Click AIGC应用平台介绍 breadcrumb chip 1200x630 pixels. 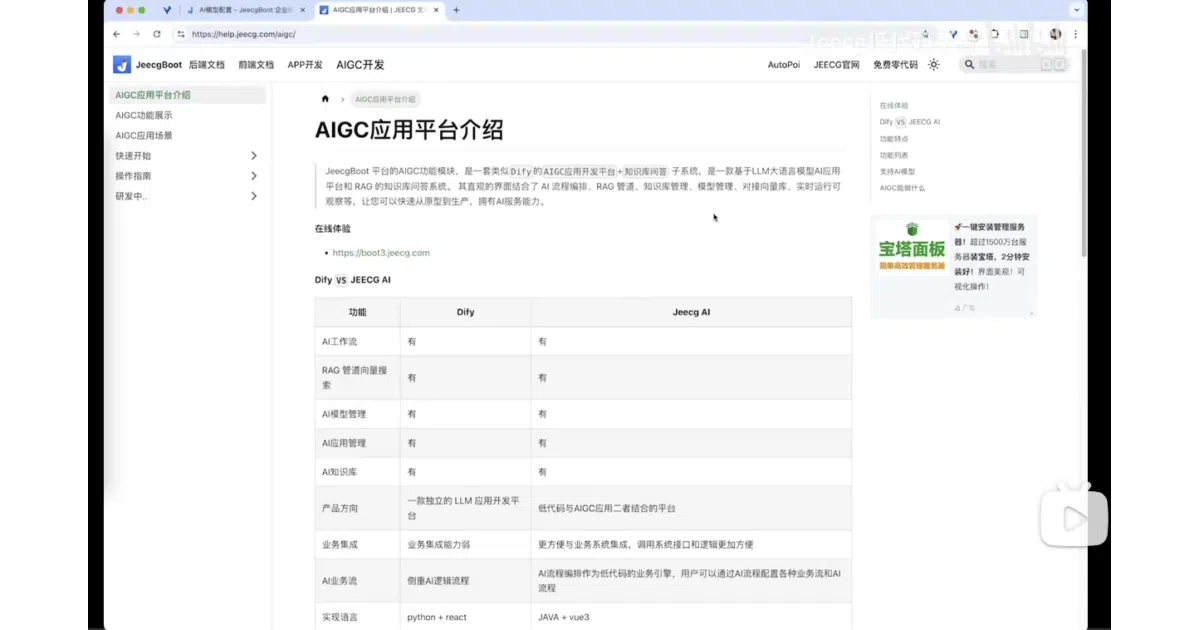click(385, 100)
